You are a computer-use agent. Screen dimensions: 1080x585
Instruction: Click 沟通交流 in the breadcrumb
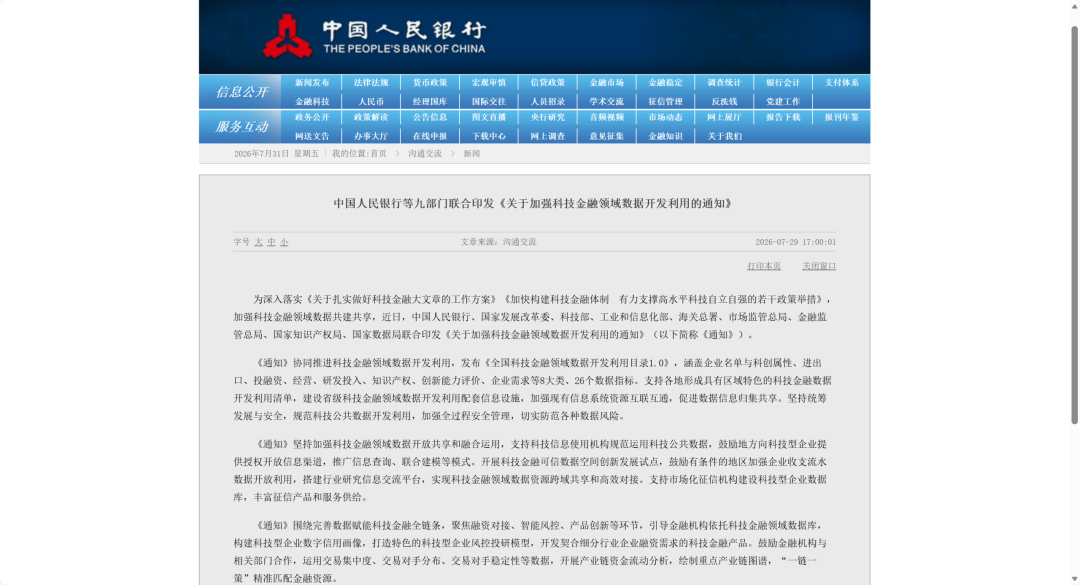425,154
